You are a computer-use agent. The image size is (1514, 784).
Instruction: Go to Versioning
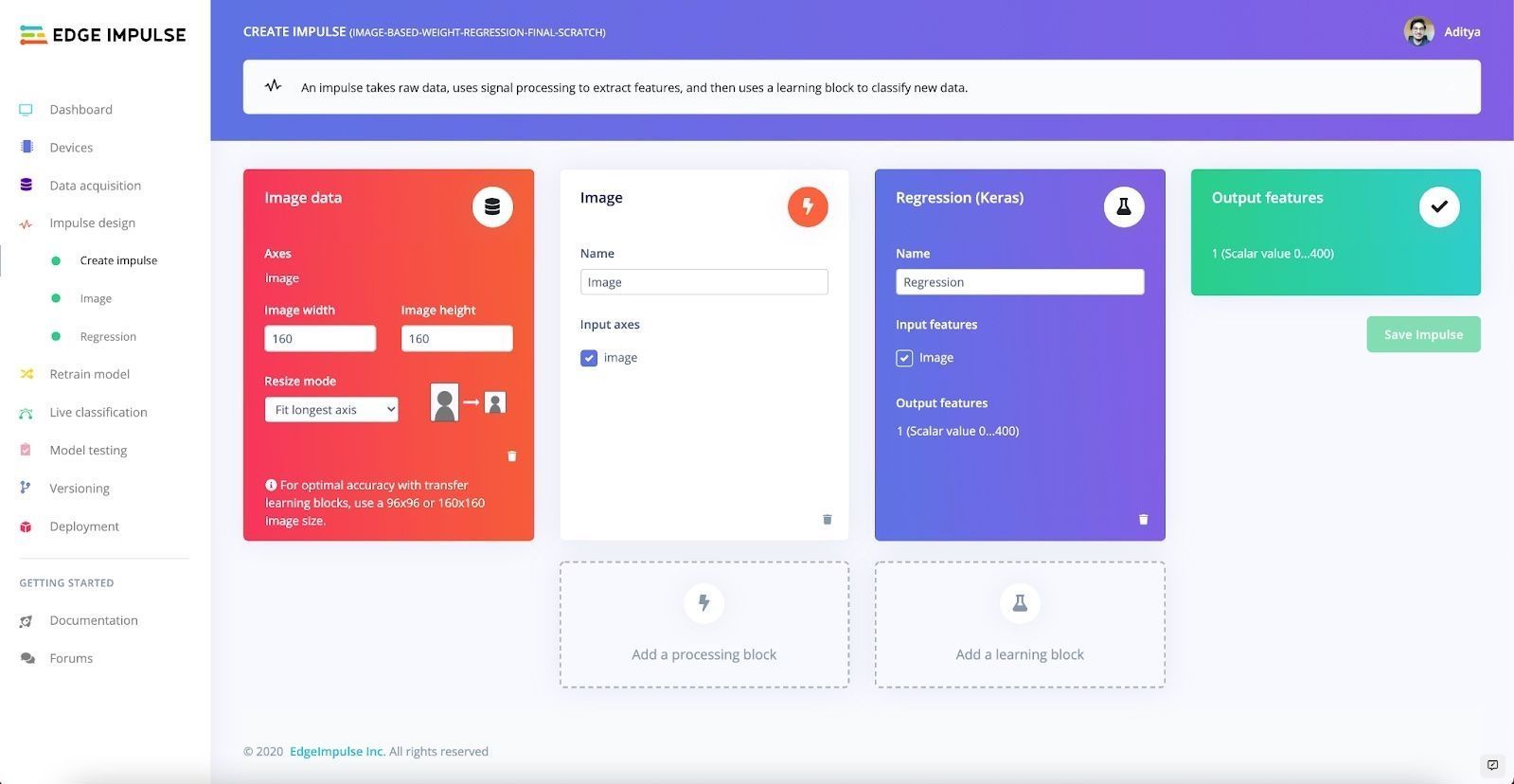pos(80,489)
